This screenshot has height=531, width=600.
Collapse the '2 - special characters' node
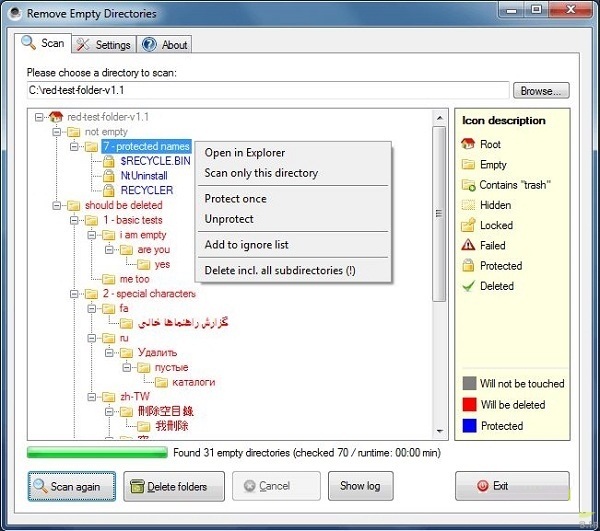pyautogui.click(x=75, y=294)
